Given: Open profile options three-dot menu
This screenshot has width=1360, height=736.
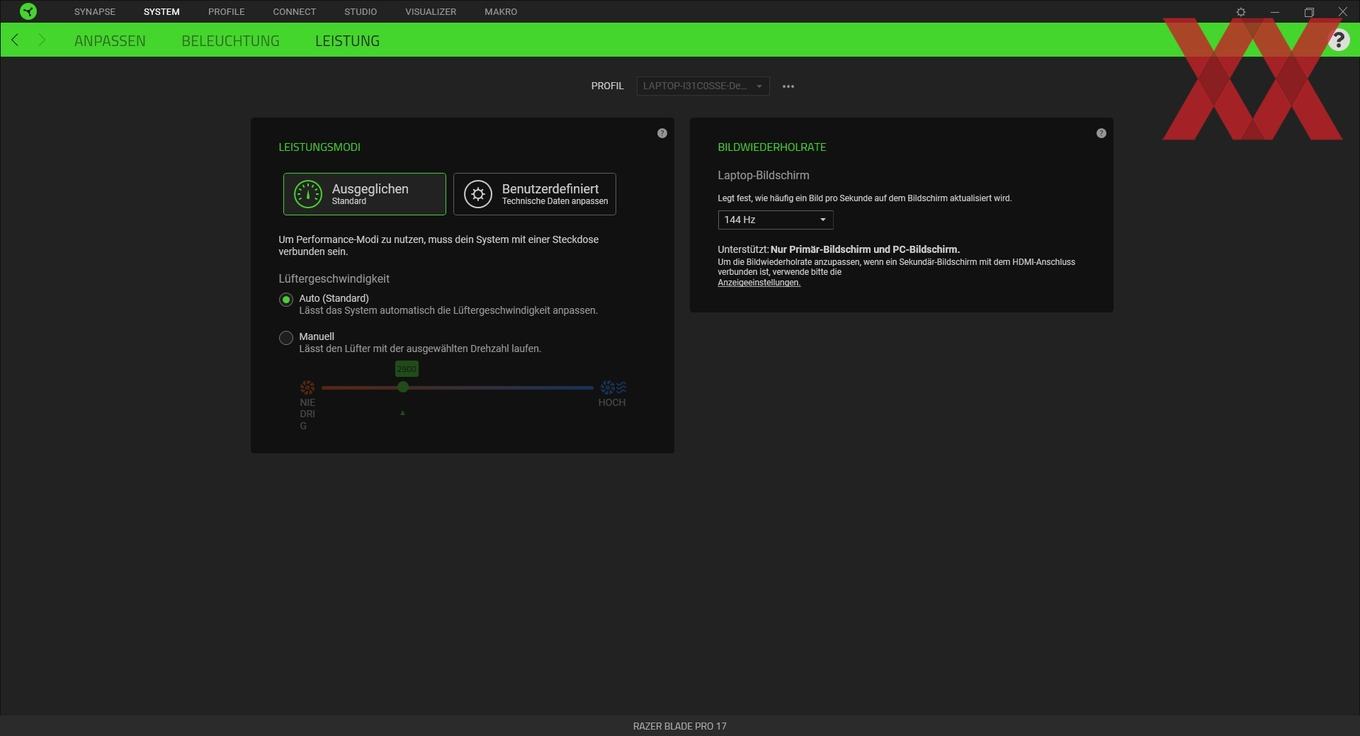Looking at the screenshot, I should [x=788, y=86].
